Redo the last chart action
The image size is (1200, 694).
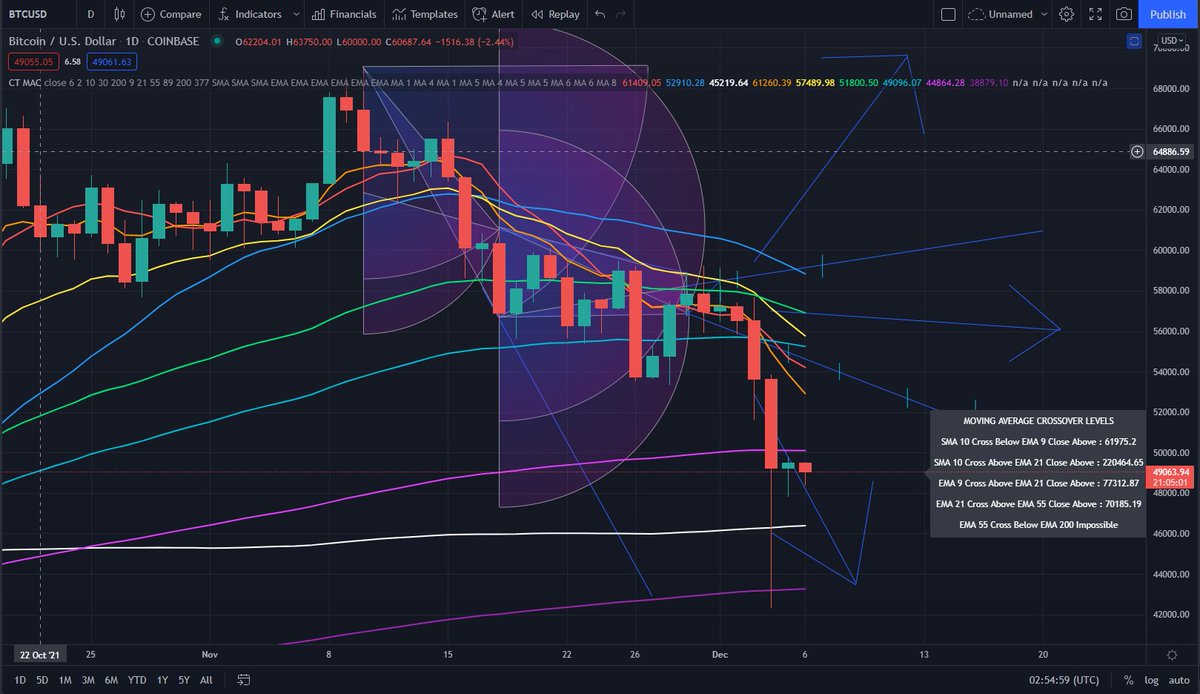tap(622, 14)
